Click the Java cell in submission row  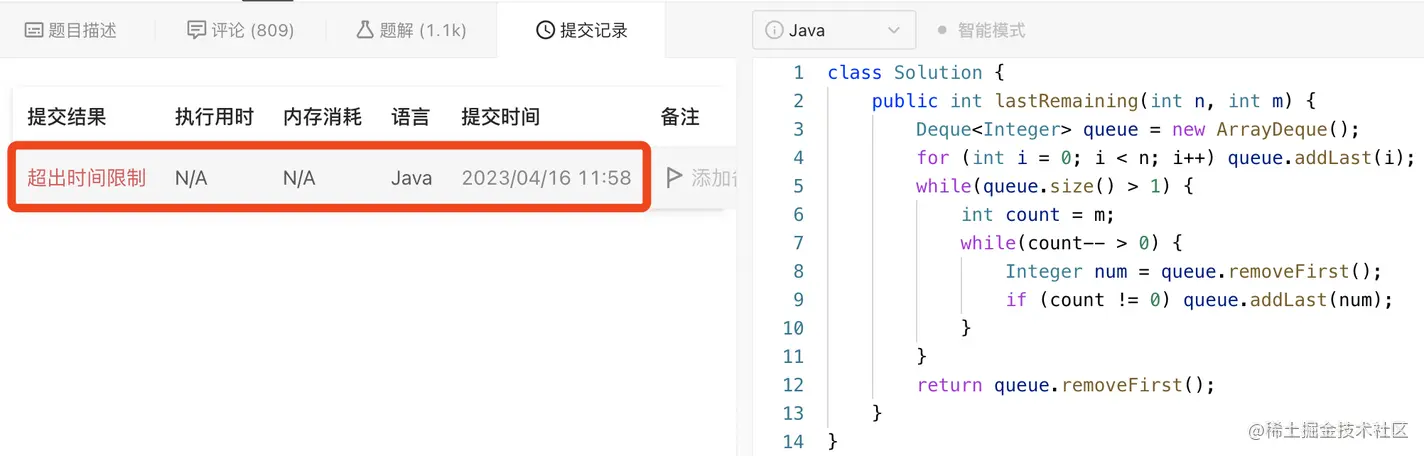click(x=411, y=178)
